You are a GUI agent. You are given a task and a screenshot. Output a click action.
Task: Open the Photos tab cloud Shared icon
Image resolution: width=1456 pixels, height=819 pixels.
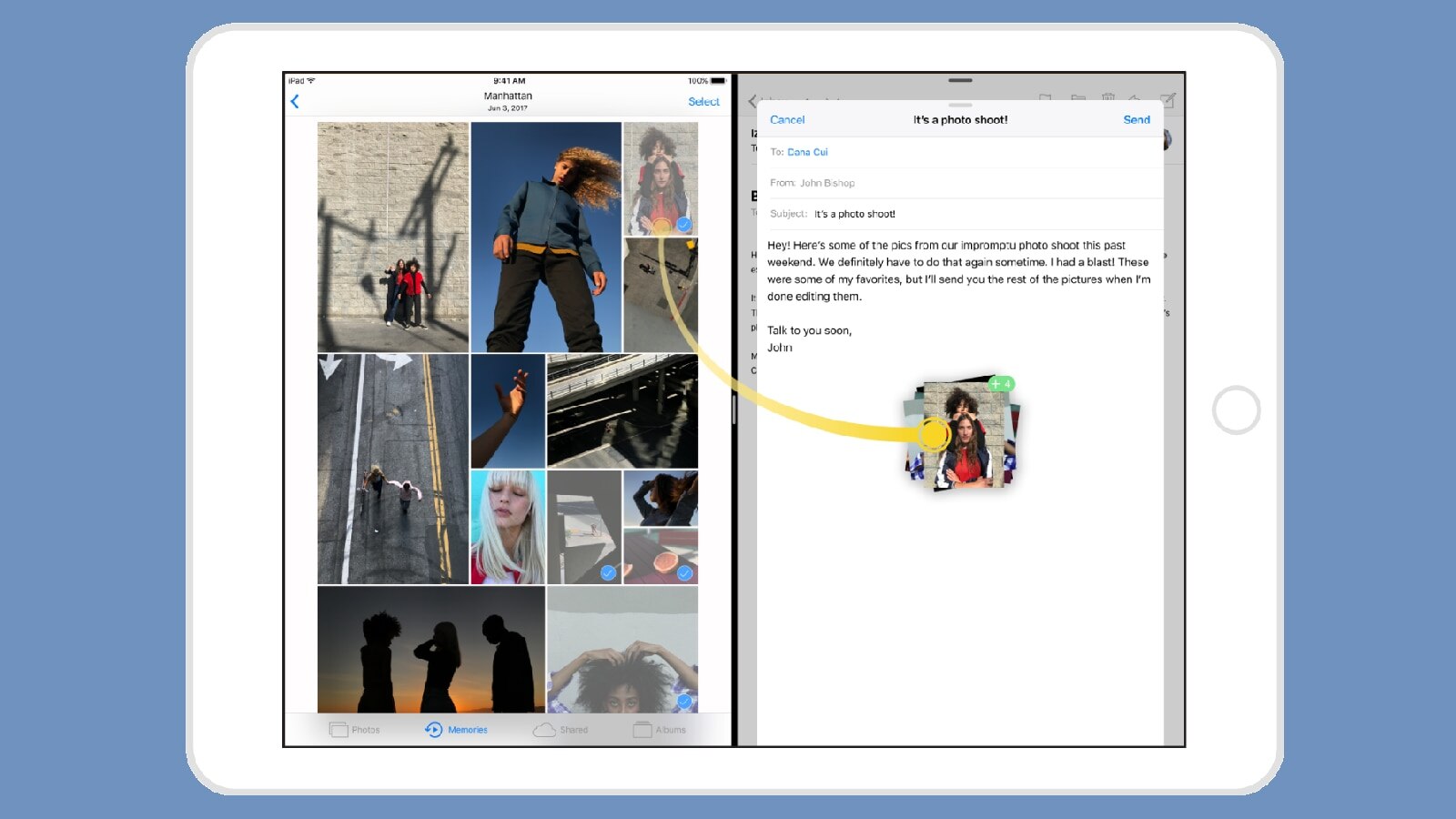[x=545, y=729]
